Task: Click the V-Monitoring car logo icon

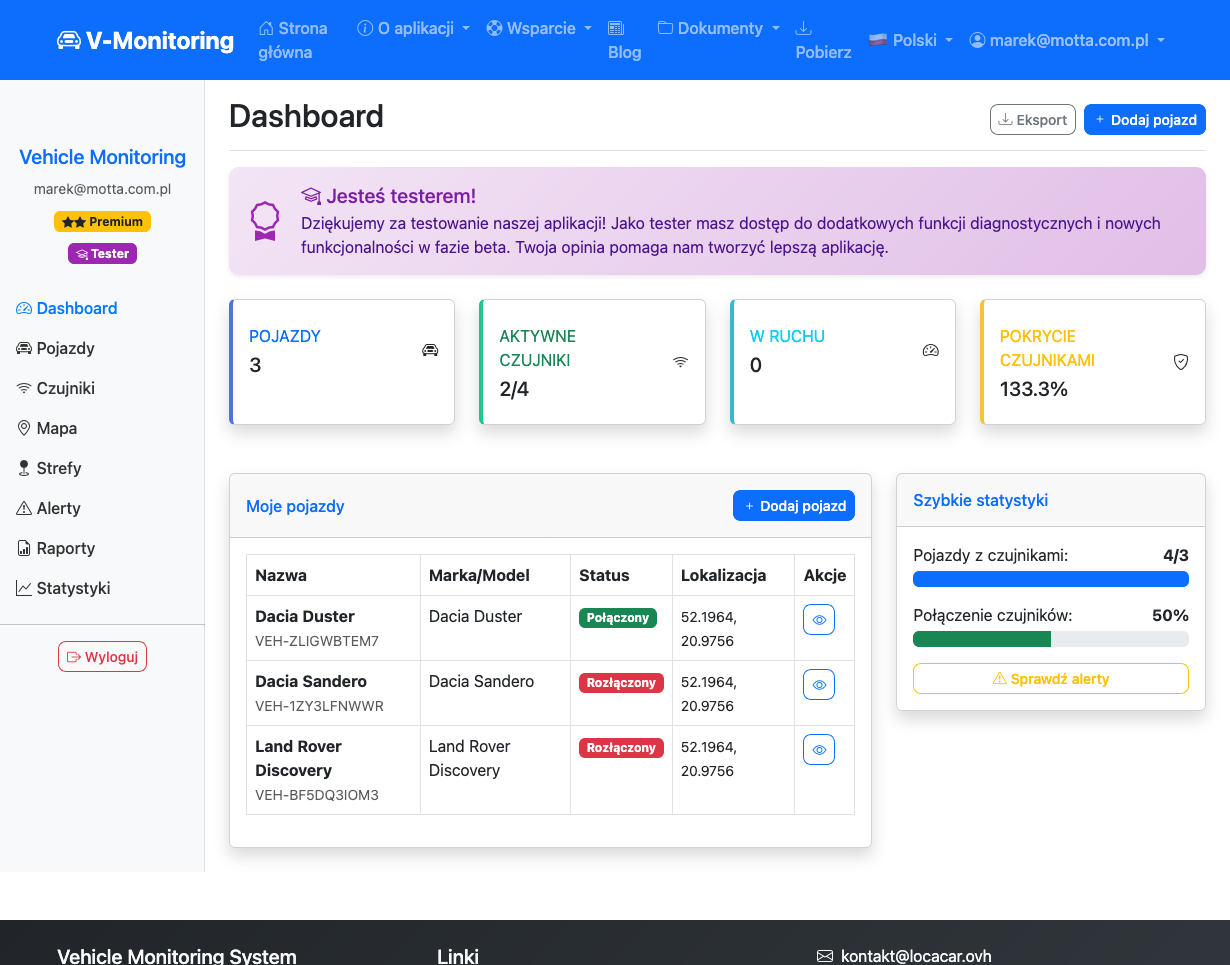Action: [69, 40]
